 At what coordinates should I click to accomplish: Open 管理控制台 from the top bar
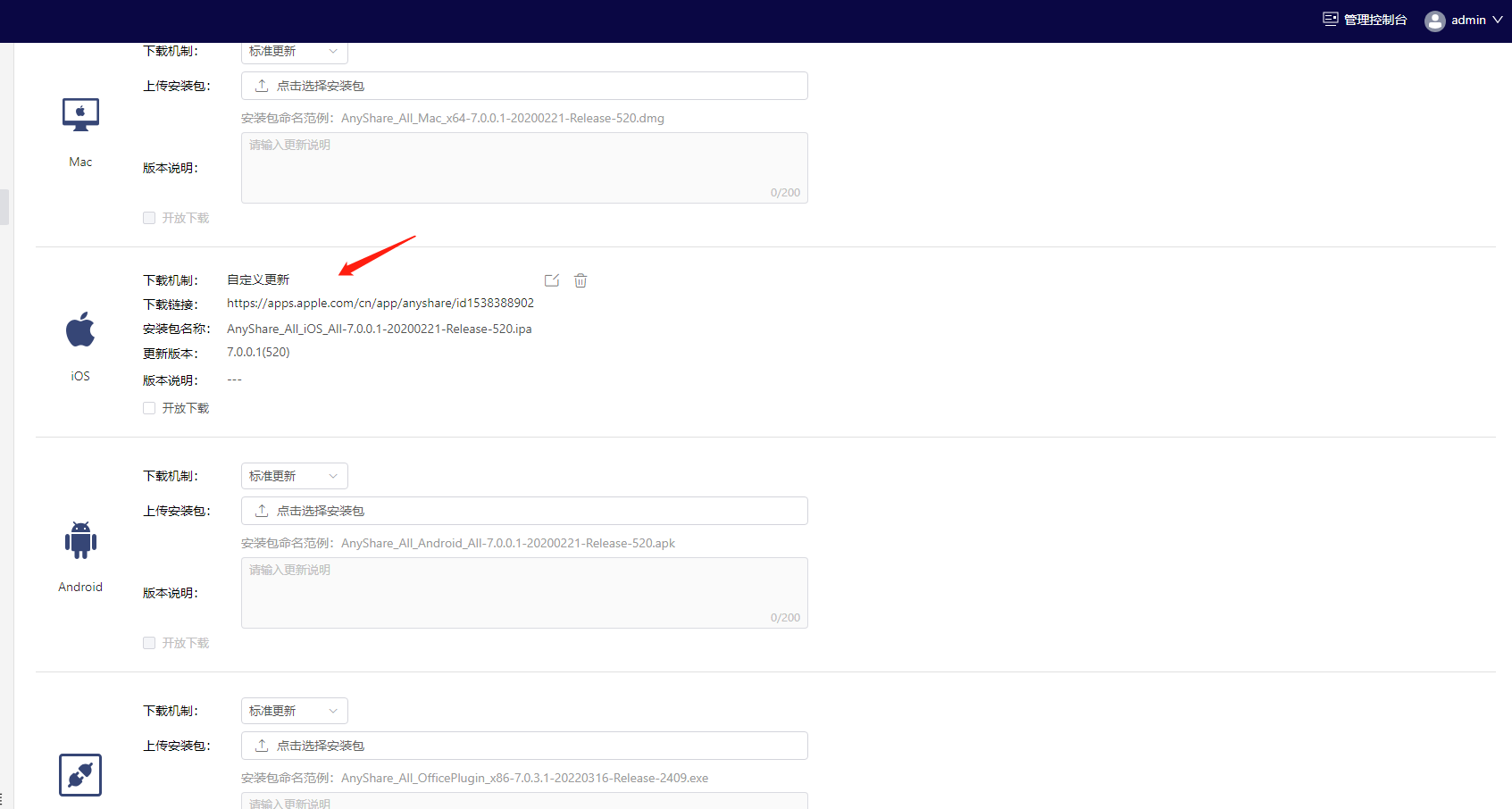coord(1374,20)
